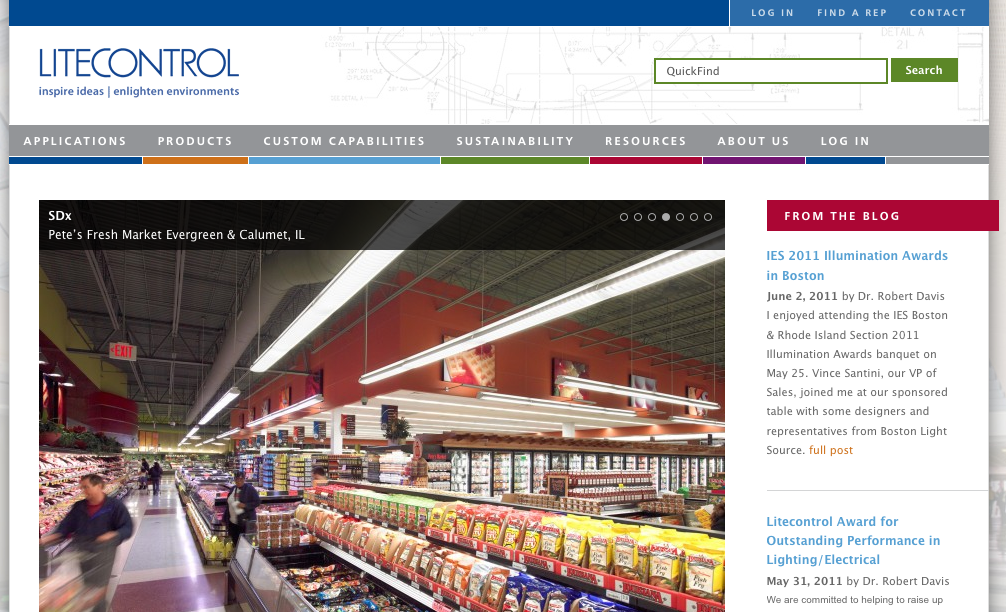Screen dimensions: 1006x612
Task: Open Contact link in top bar
Action: pyautogui.click(x=938, y=13)
